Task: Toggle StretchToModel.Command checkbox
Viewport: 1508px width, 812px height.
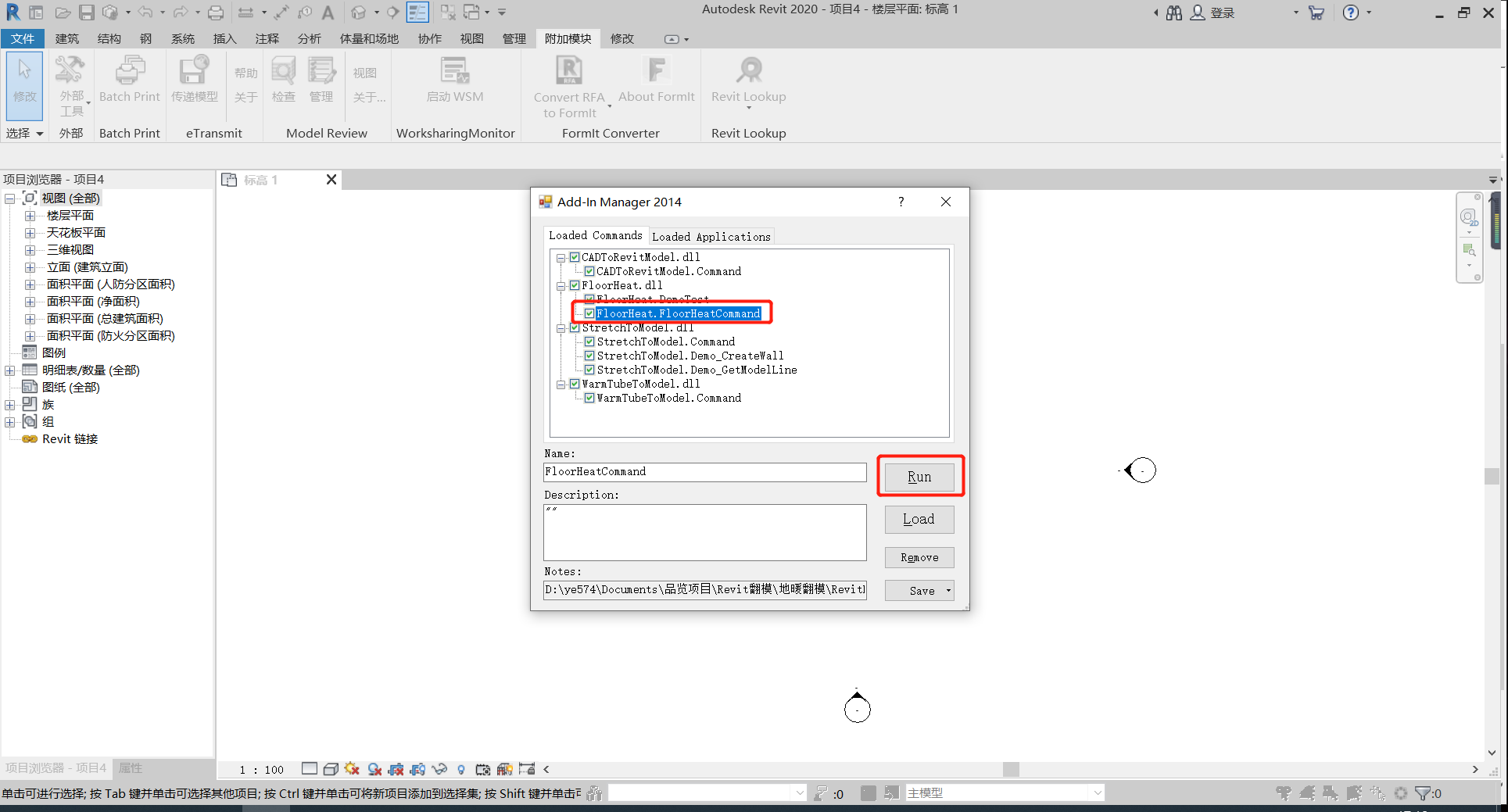Action: click(589, 342)
